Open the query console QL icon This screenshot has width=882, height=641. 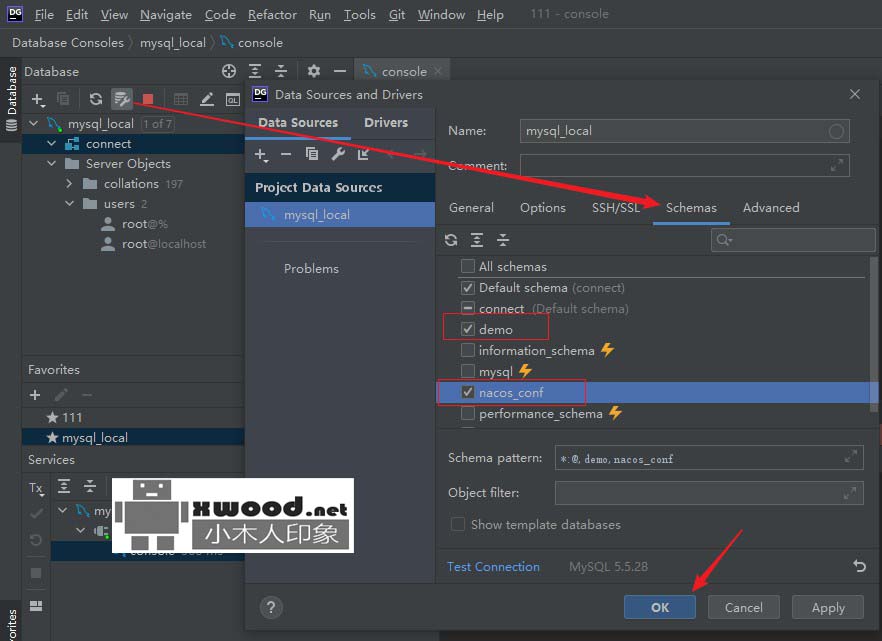233,100
